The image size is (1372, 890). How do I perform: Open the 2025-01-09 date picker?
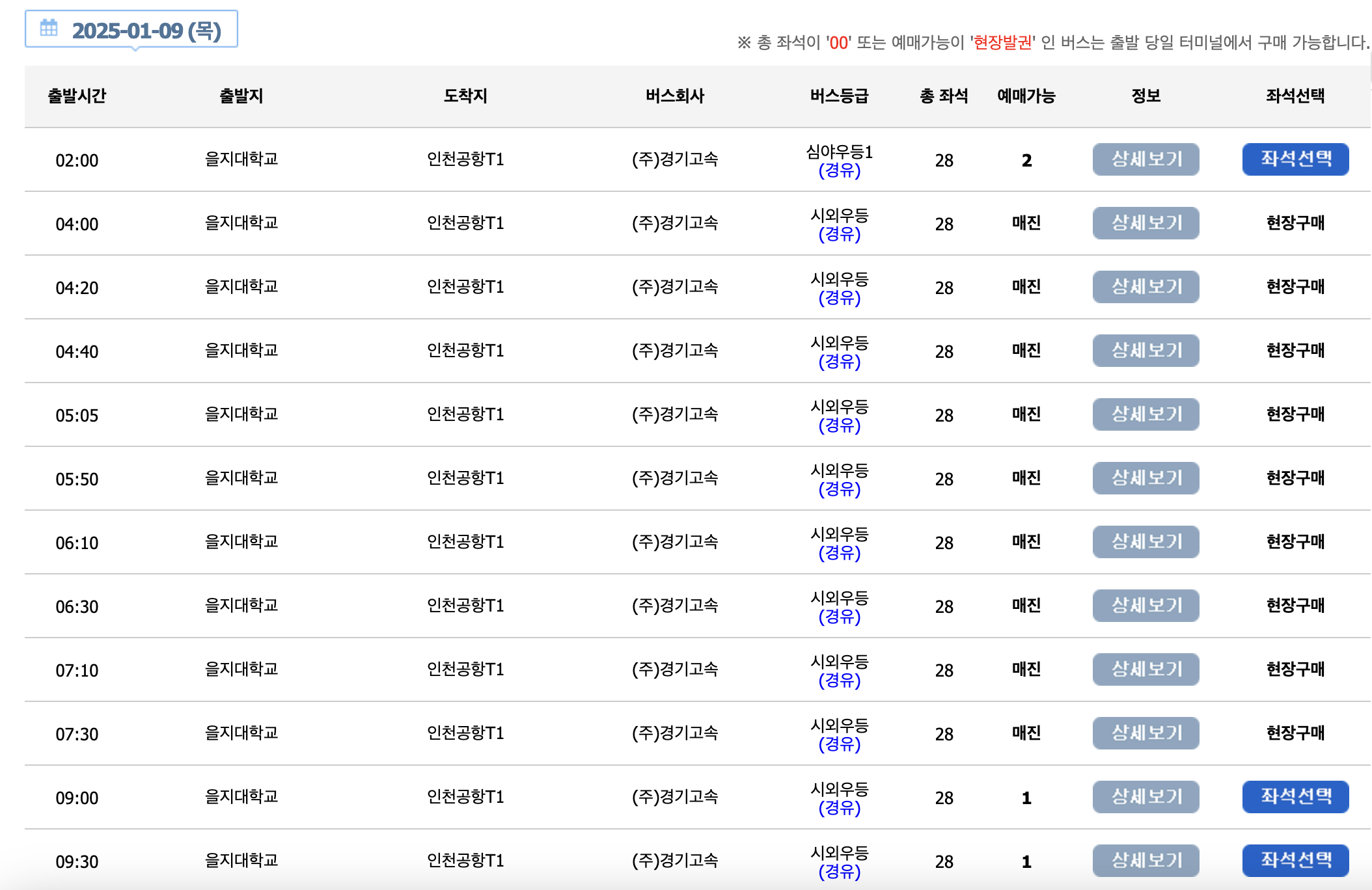[x=146, y=31]
